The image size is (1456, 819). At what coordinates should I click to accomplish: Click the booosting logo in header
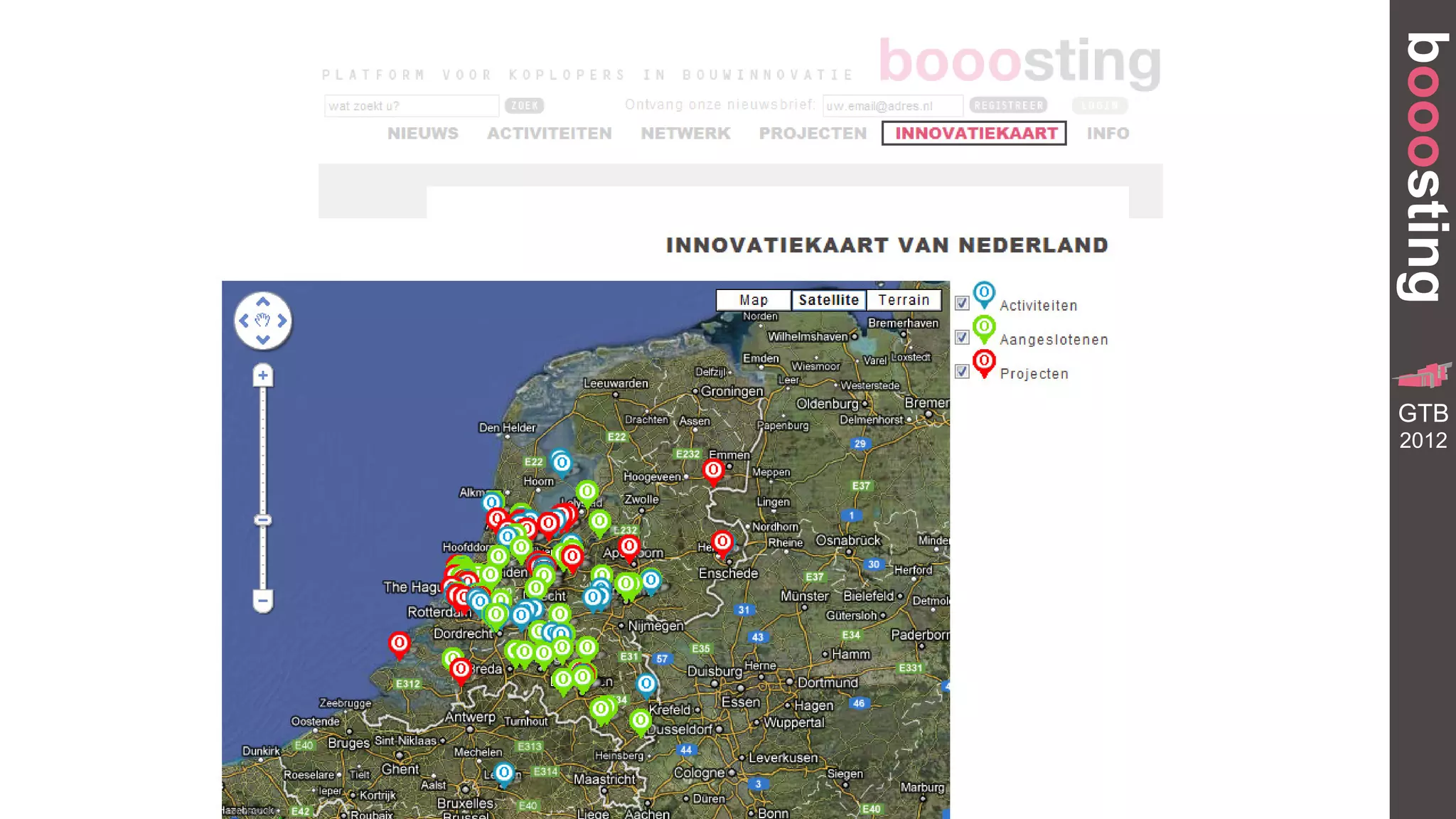pyautogui.click(x=1020, y=63)
